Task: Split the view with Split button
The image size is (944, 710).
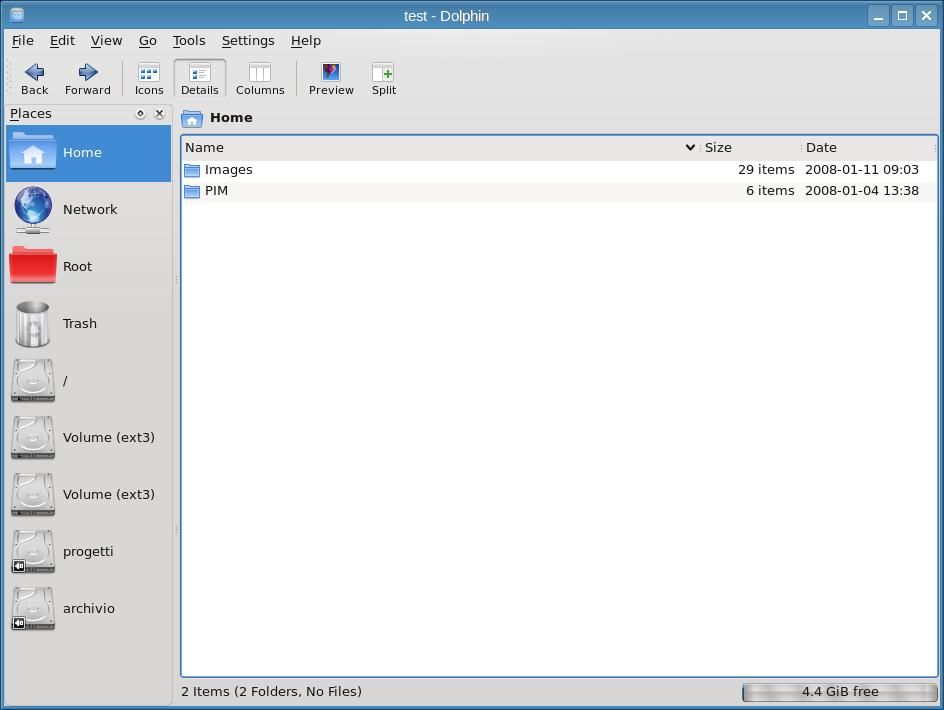Action: (384, 79)
